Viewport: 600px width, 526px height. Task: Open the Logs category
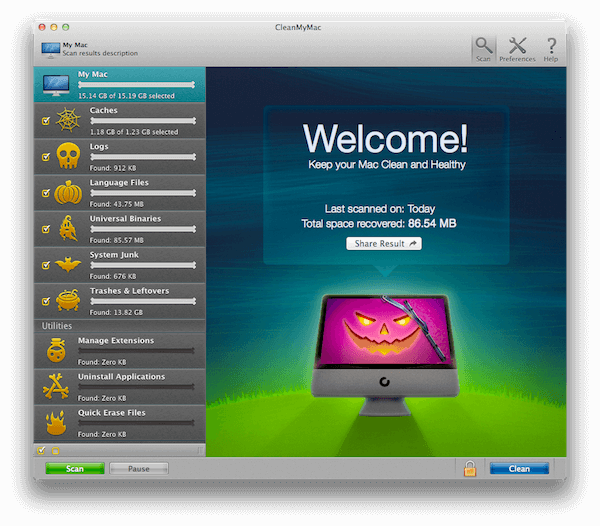click(x=120, y=156)
